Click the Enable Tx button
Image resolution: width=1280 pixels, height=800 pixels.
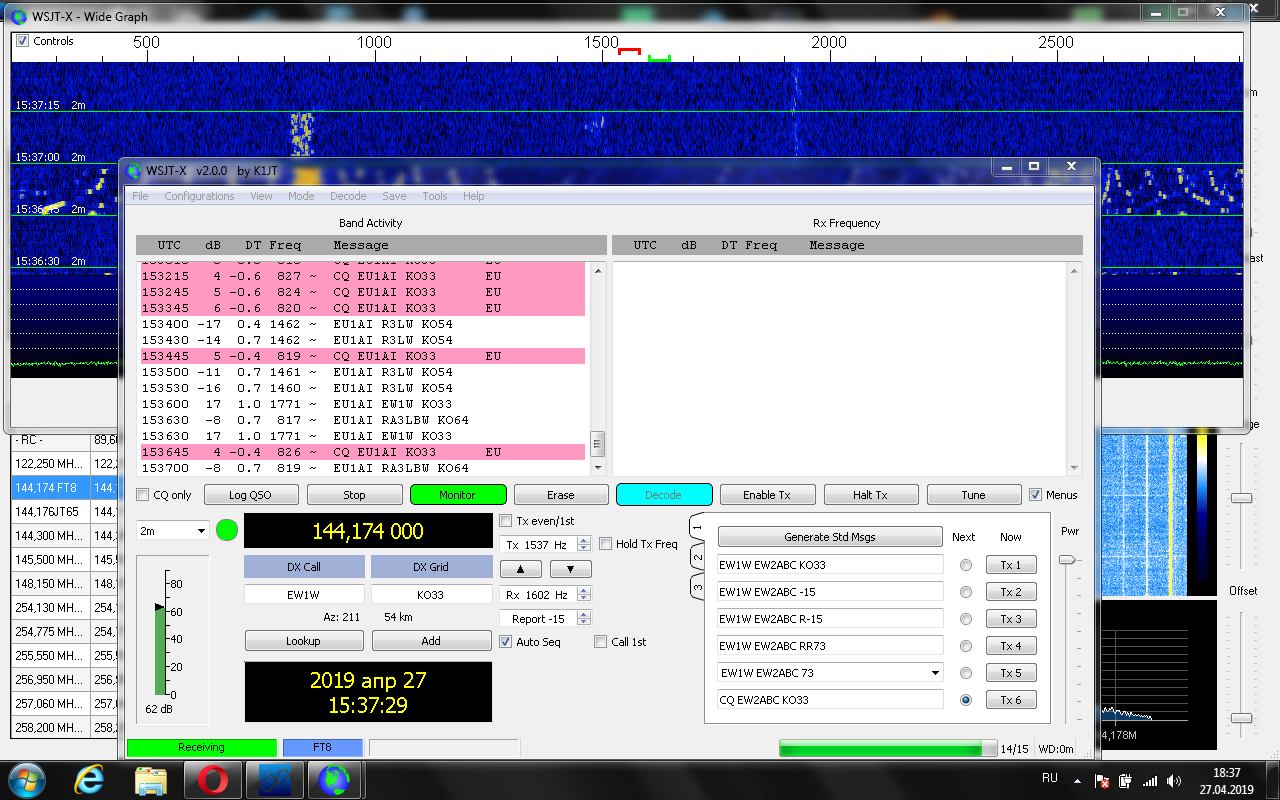(x=767, y=495)
